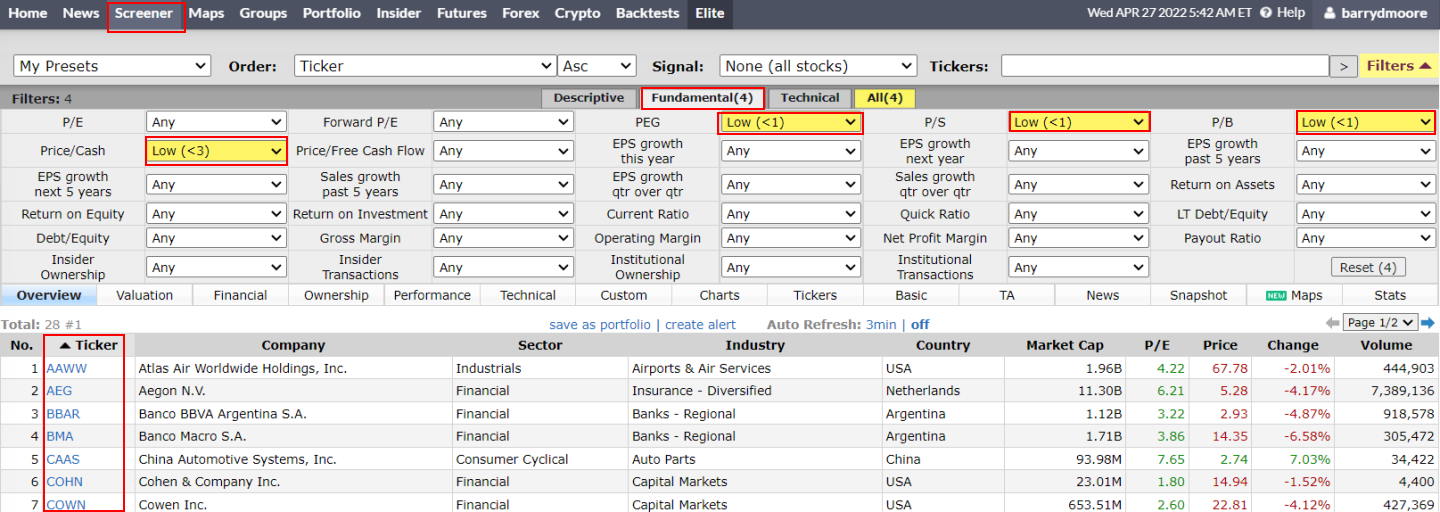Click the tickers submit arrow button
This screenshot has width=1440, height=512.
coord(1343,66)
